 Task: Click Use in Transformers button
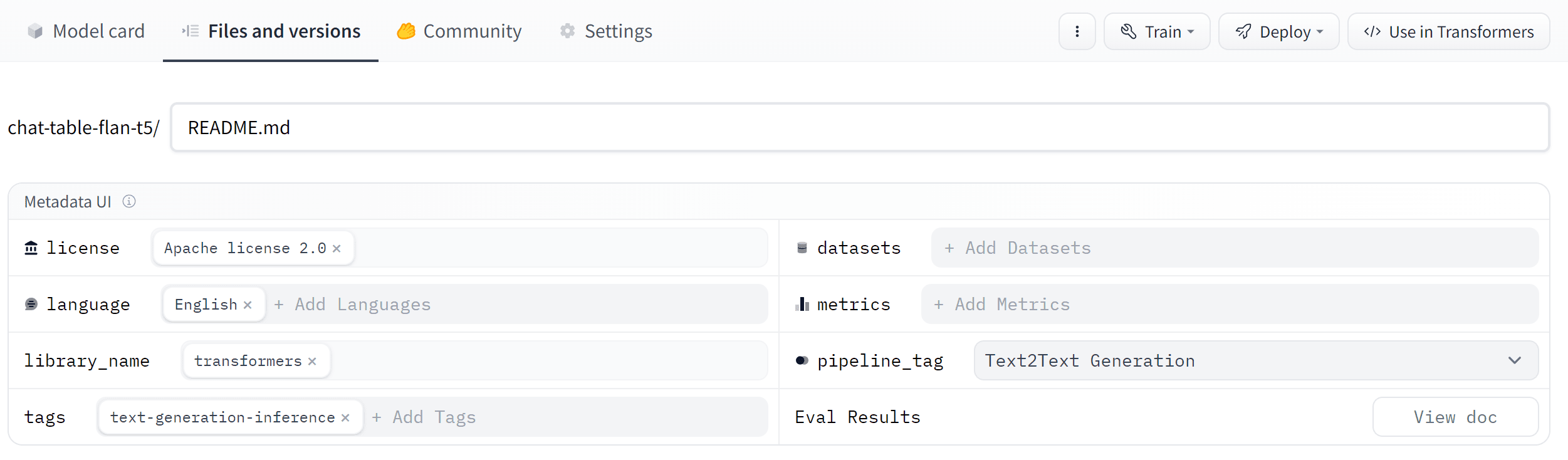pos(1448,31)
